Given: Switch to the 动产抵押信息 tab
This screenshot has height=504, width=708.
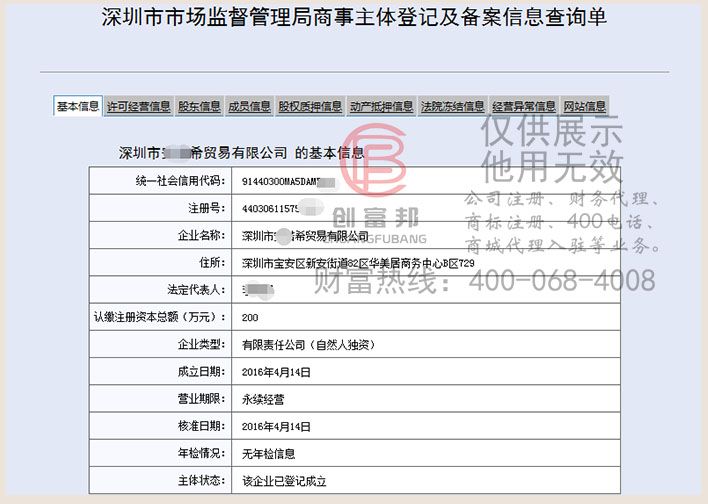Looking at the screenshot, I should pos(382,107).
